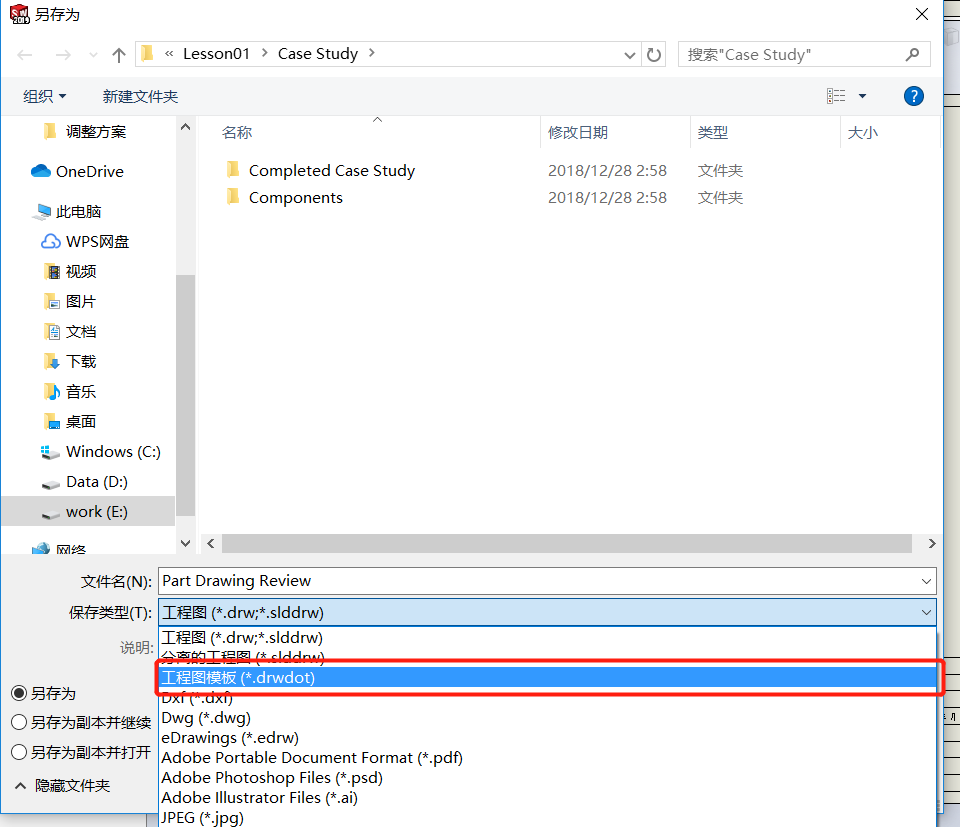The image size is (960, 827).
Task: Click the horizontal scrollbar track
Action: click(567, 544)
